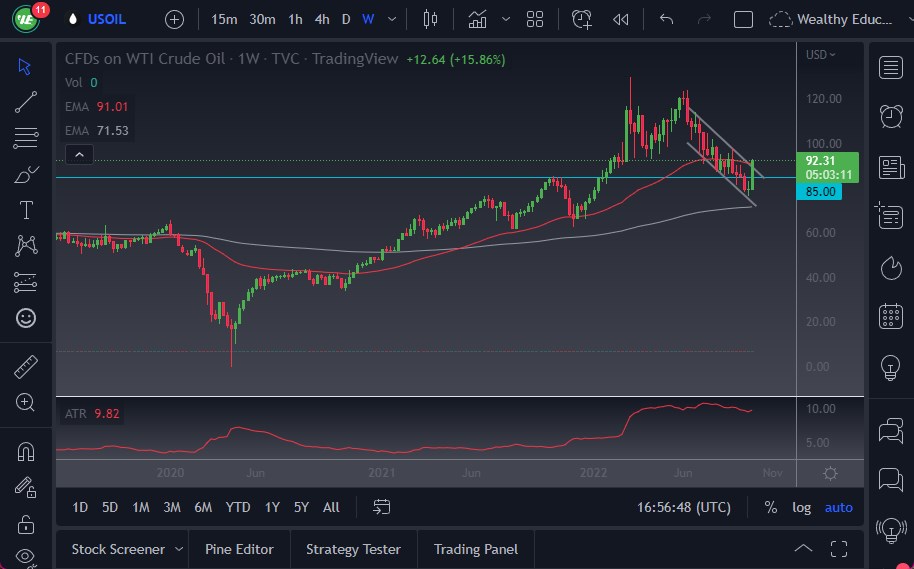Open the alerts alarm clock panel
The image size is (914, 569).
click(890, 116)
